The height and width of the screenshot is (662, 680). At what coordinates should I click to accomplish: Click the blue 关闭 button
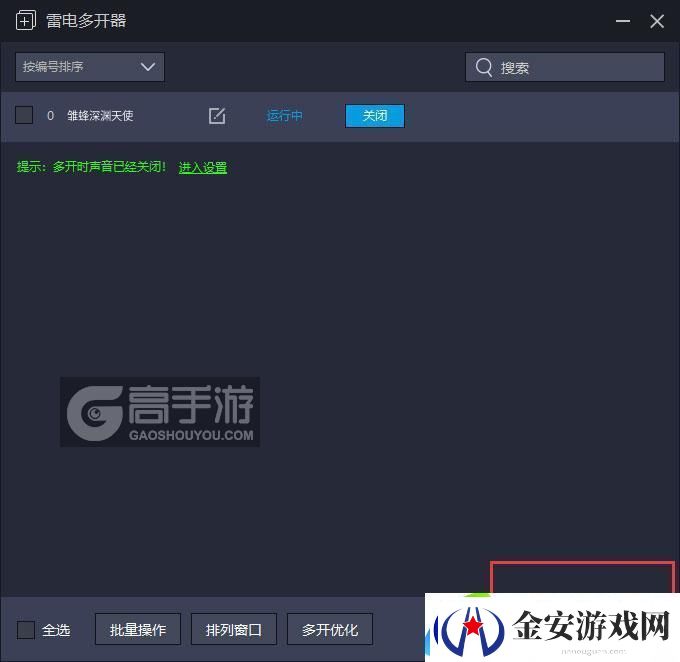375,116
